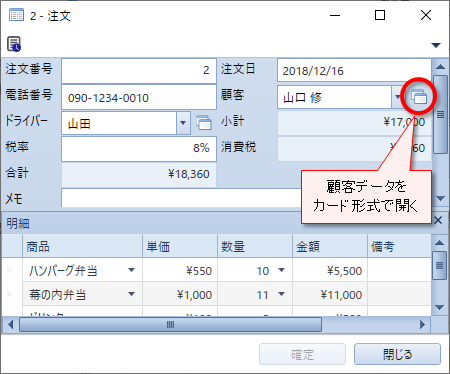450x374 pixels.
Task: Click the horizontal scrollbar thumb
Action: [170, 324]
